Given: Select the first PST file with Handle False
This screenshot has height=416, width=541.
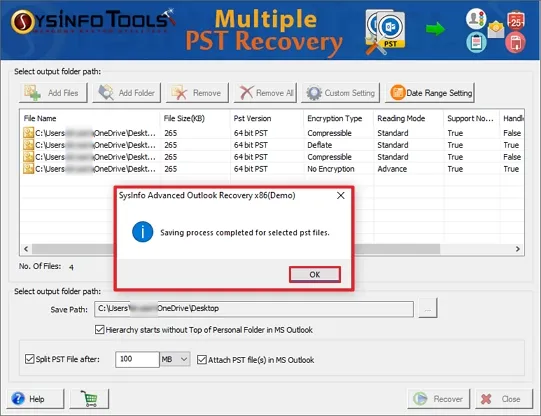Looking at the screenshot, I should tap(272, 133).
